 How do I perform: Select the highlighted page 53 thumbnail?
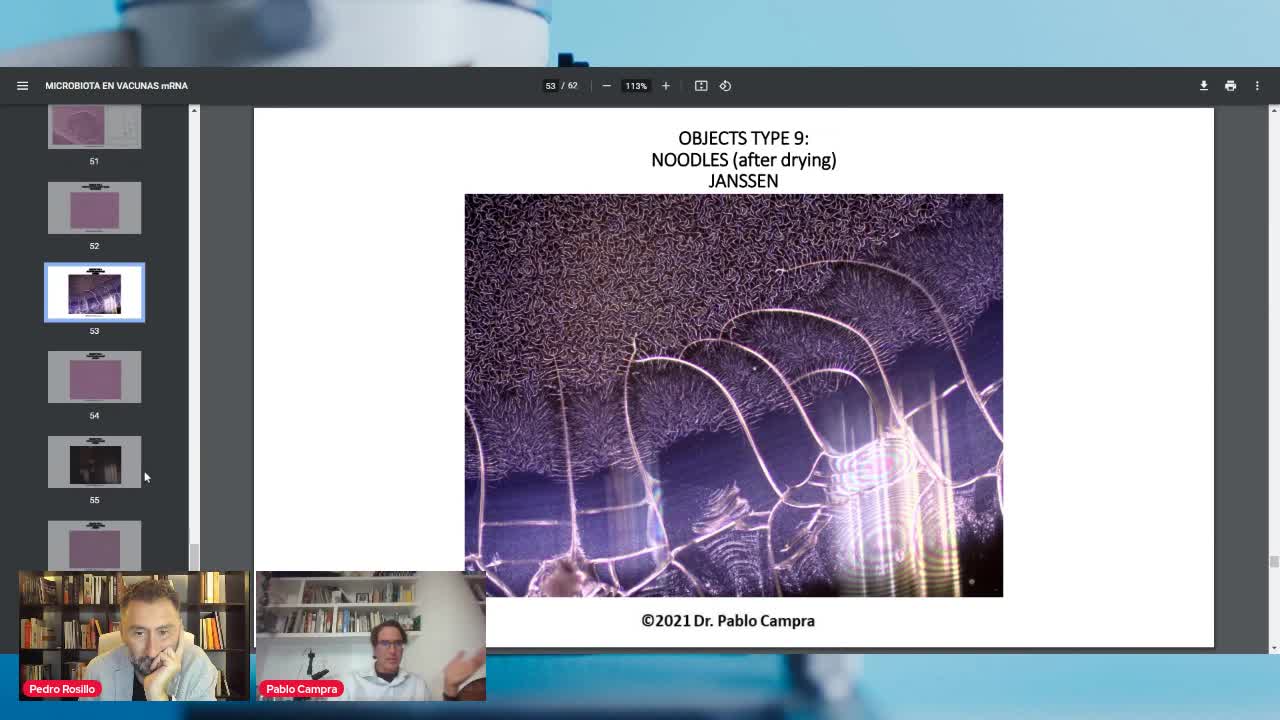point(94,292)
